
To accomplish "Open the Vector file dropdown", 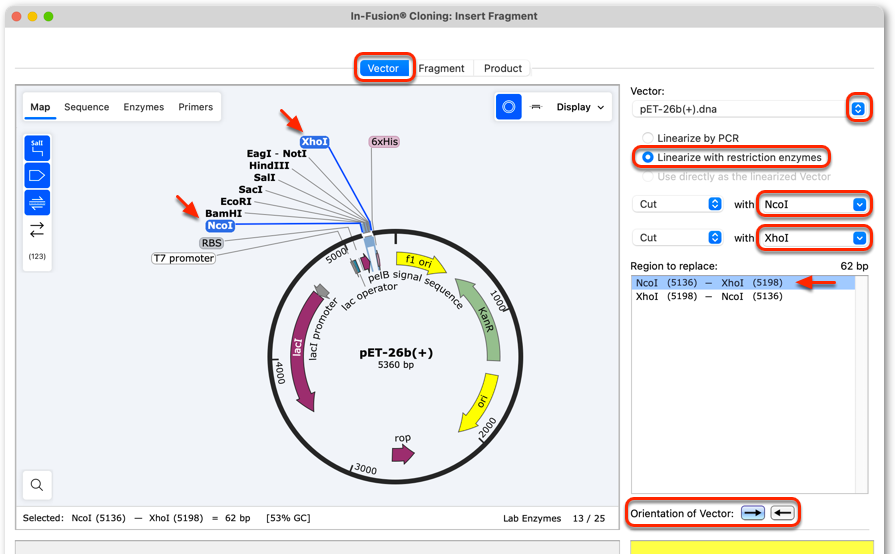I will (x=858, y=108).
